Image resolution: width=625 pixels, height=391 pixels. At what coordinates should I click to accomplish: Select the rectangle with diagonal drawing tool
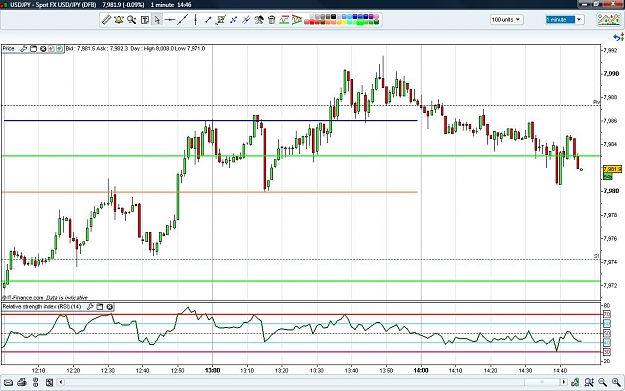coord(221,20)
